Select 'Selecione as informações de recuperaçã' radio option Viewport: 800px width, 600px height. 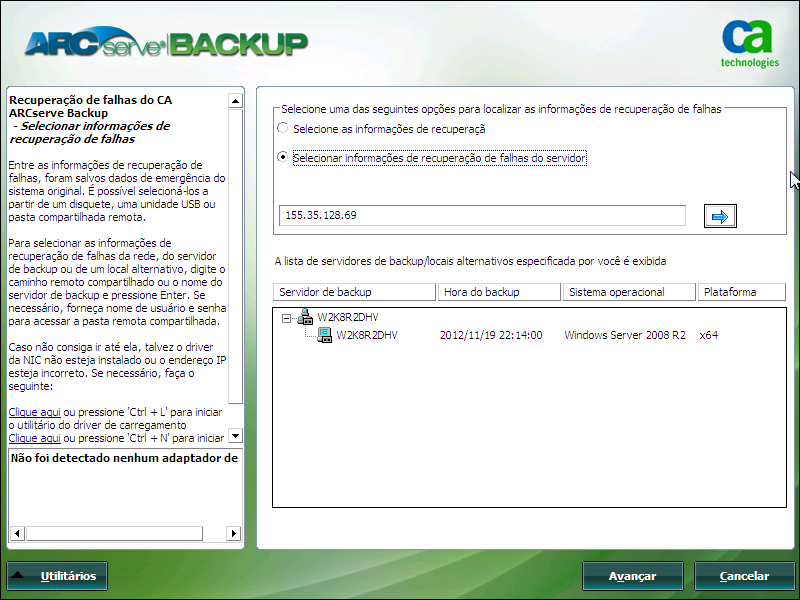pyautogui.click(x=282, y=129)
